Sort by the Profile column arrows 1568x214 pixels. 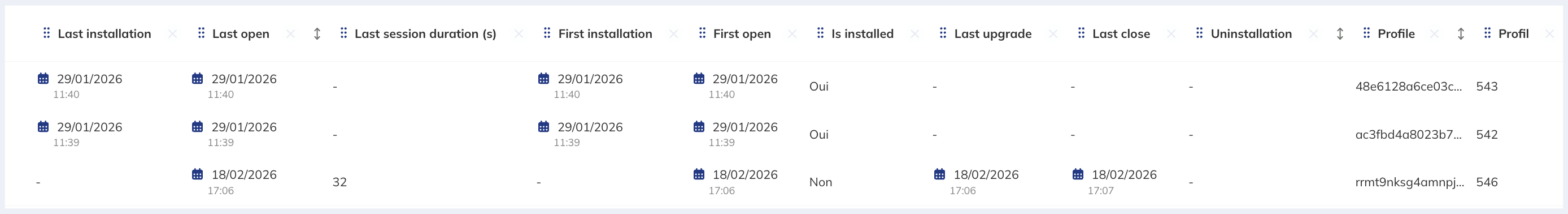[1461, 33]
